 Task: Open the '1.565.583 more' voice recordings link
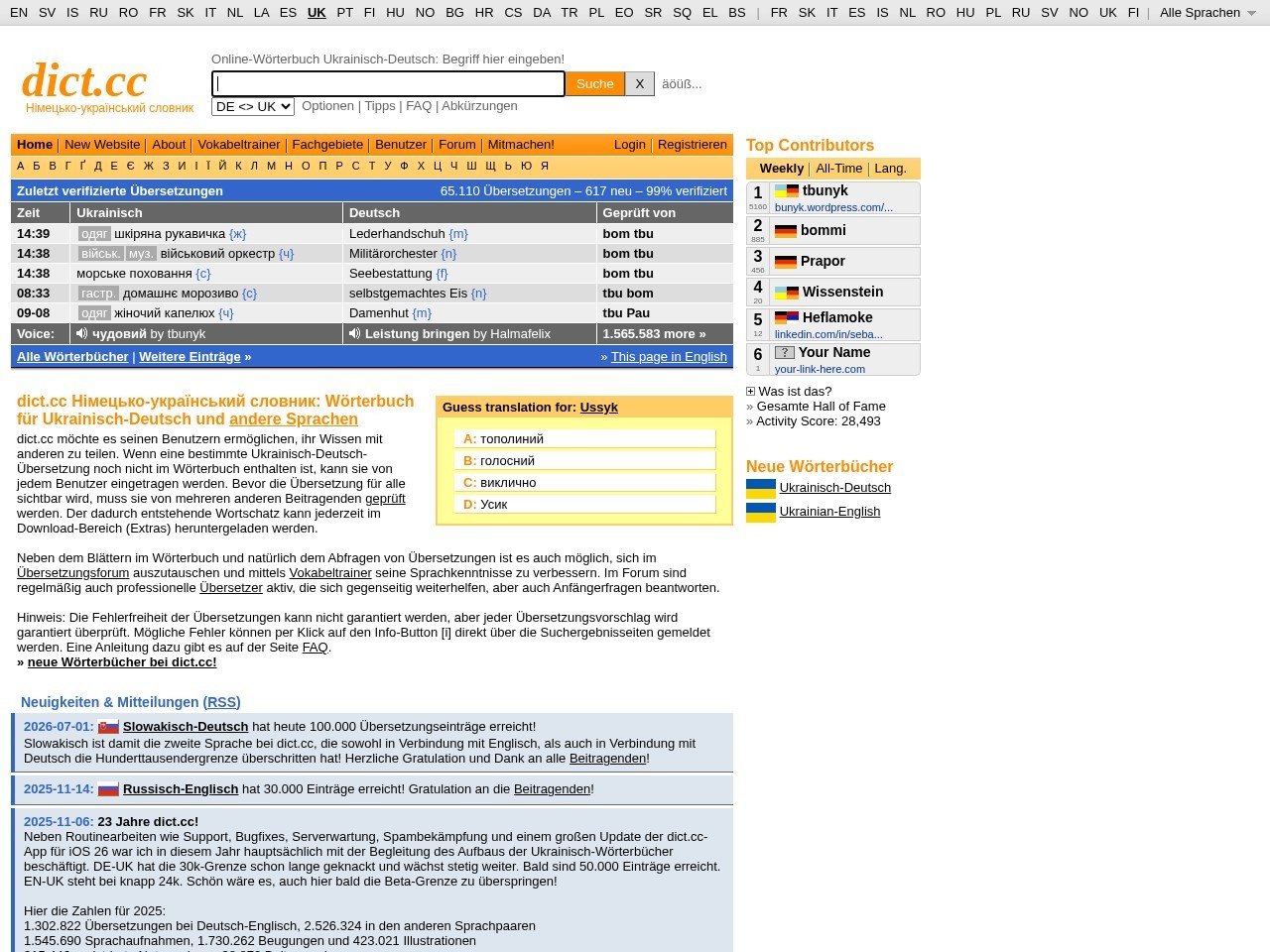coord(654,334)
